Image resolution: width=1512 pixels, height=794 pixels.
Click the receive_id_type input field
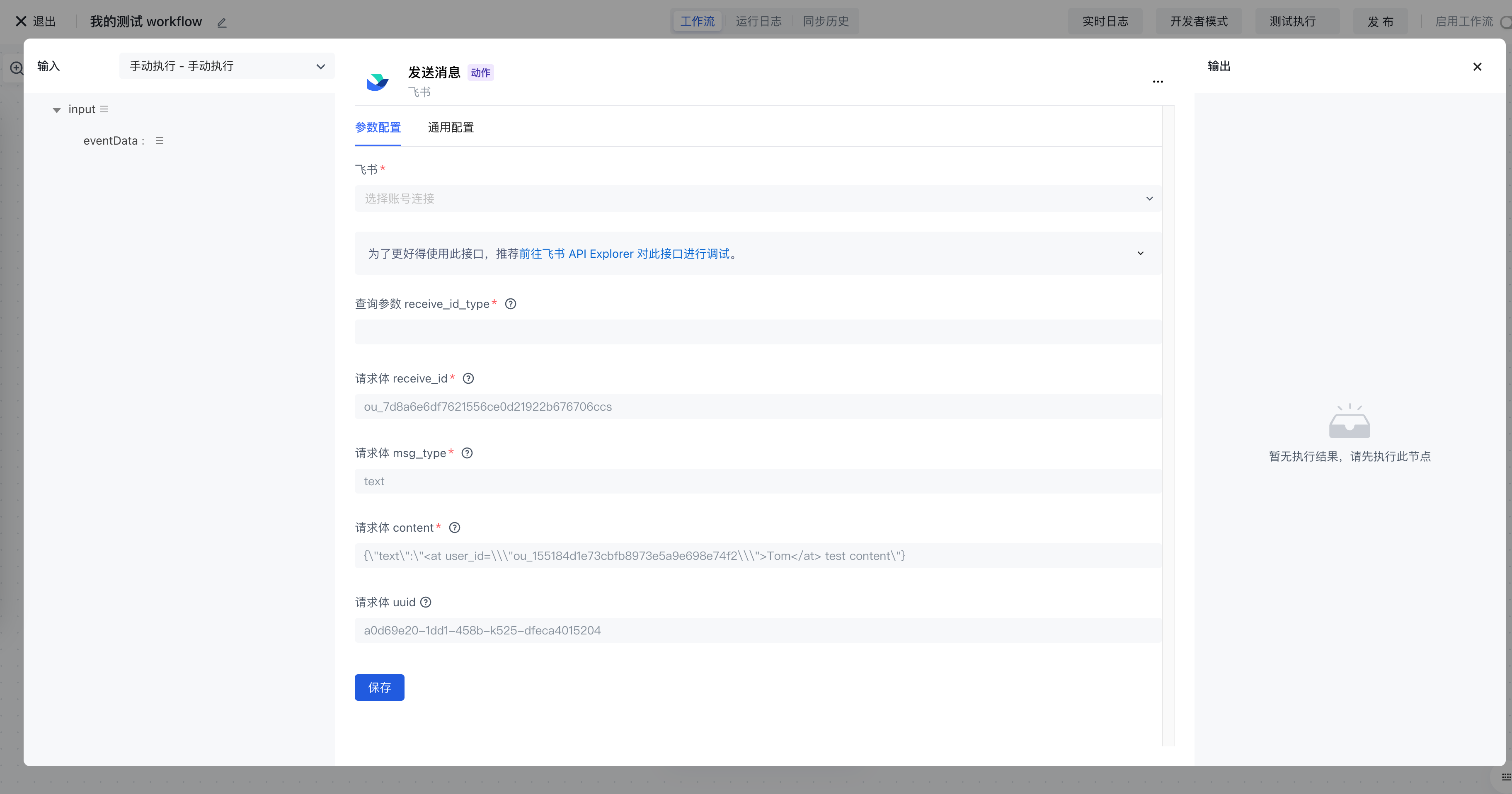(x=757, y=332)
